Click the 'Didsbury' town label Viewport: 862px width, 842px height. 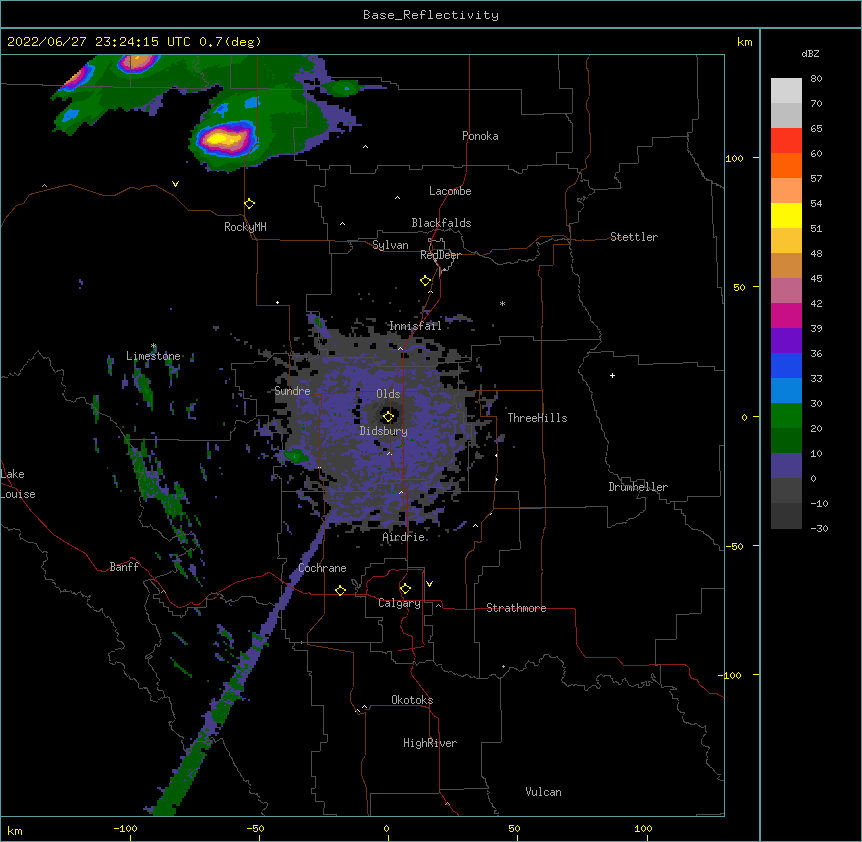pos(384,431)
